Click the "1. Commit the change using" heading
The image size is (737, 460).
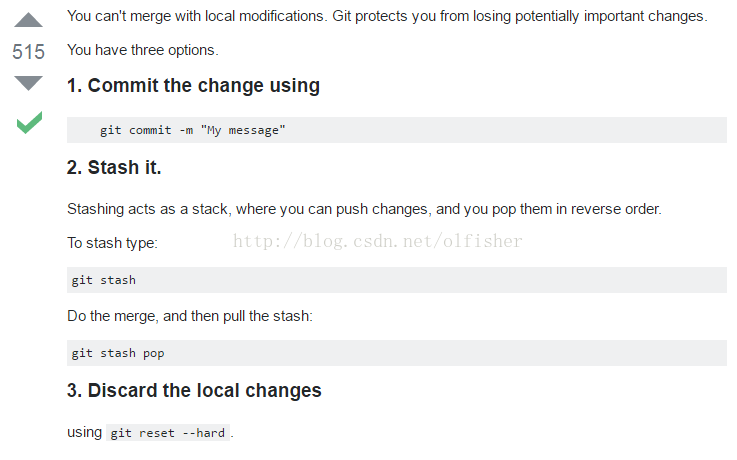pos(193,86)
